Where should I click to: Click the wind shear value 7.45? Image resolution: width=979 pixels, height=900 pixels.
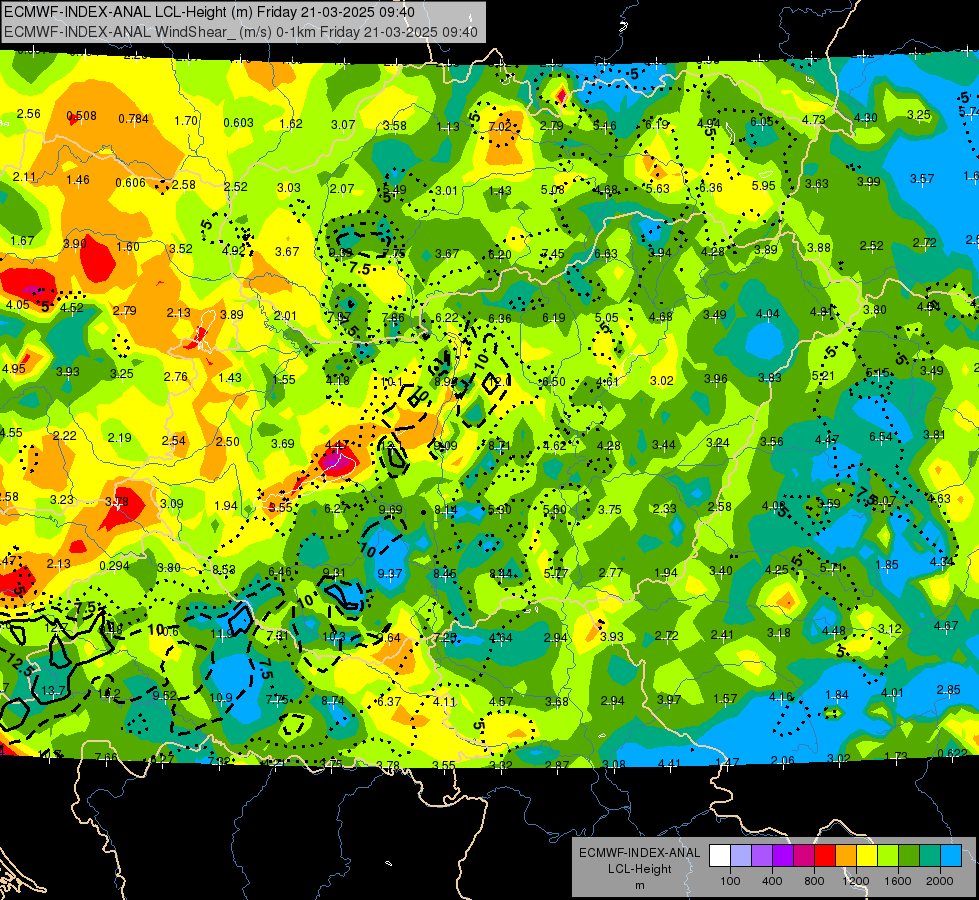[x=553, y=253]
